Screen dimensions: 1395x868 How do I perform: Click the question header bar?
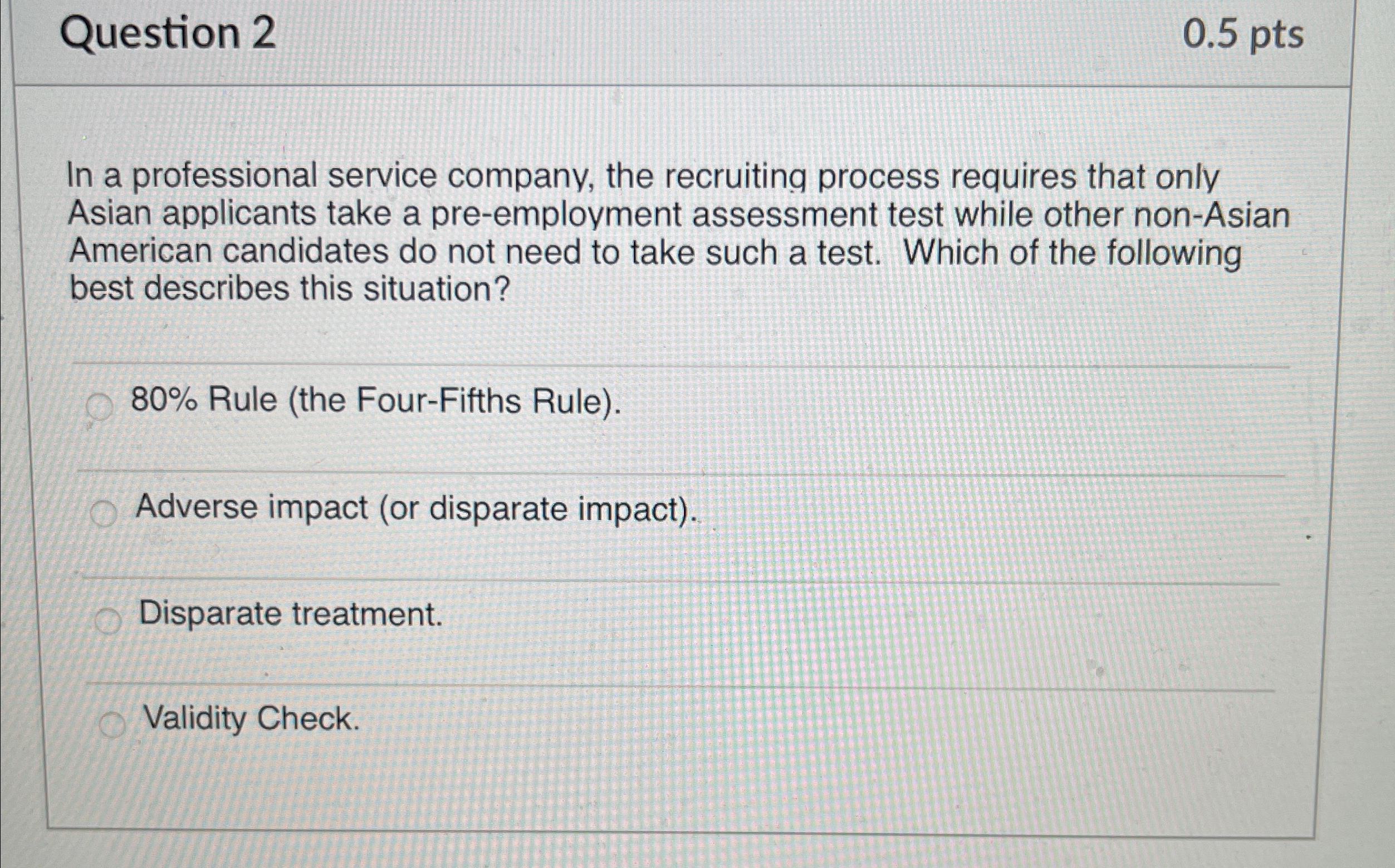click(689, 40)
